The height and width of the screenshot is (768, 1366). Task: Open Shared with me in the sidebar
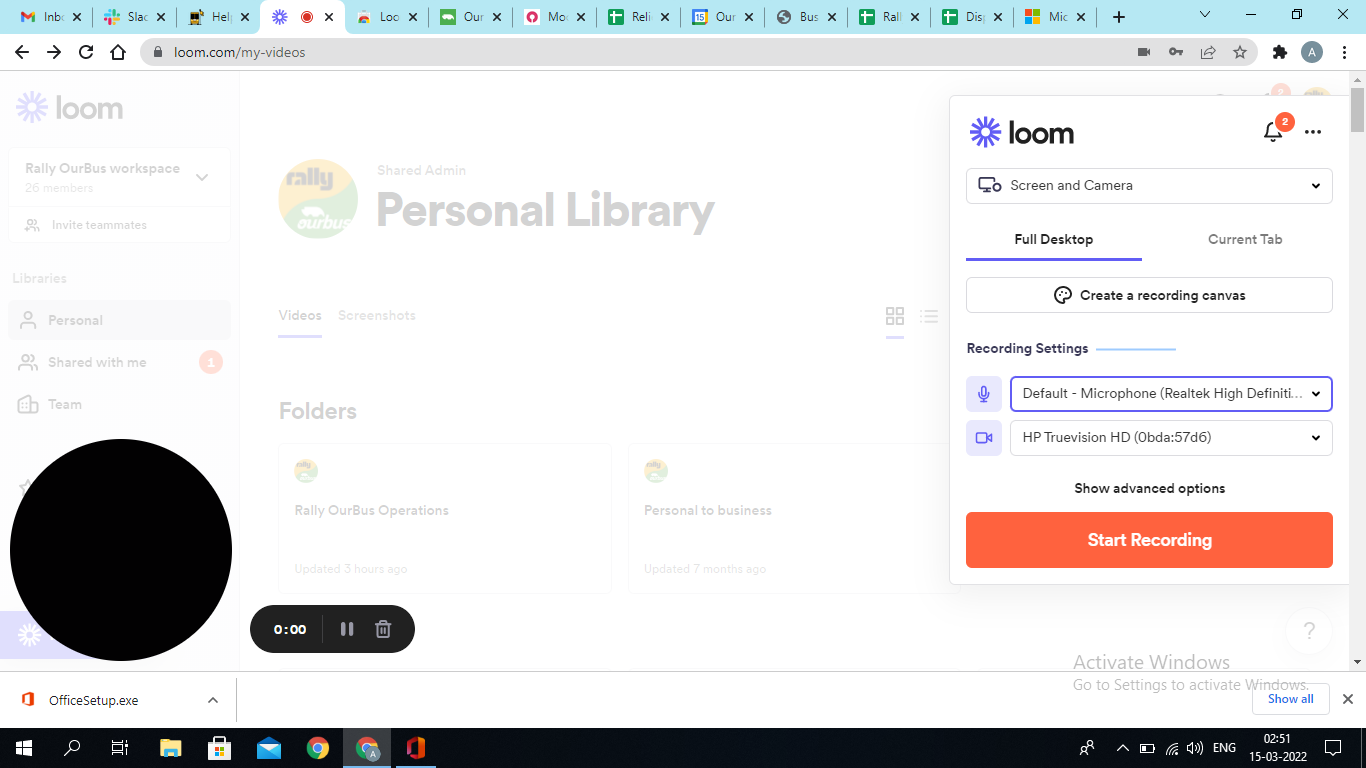pyautogui.click(x=119, y=362)
